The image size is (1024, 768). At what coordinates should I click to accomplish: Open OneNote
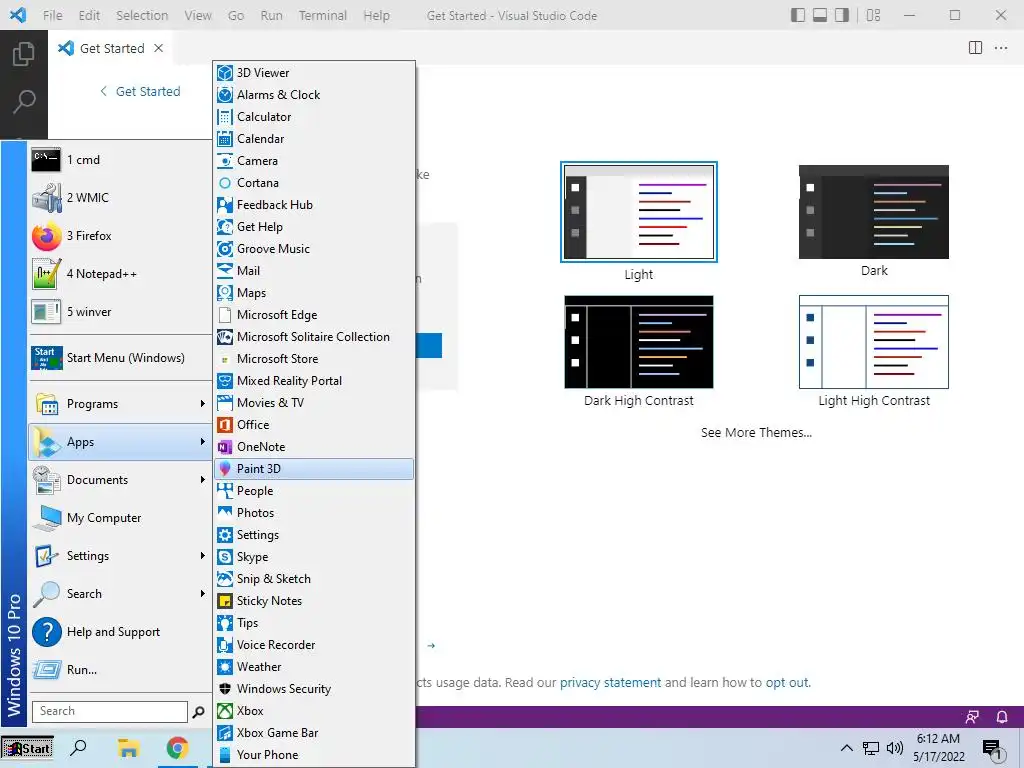[x=314, y=447]
